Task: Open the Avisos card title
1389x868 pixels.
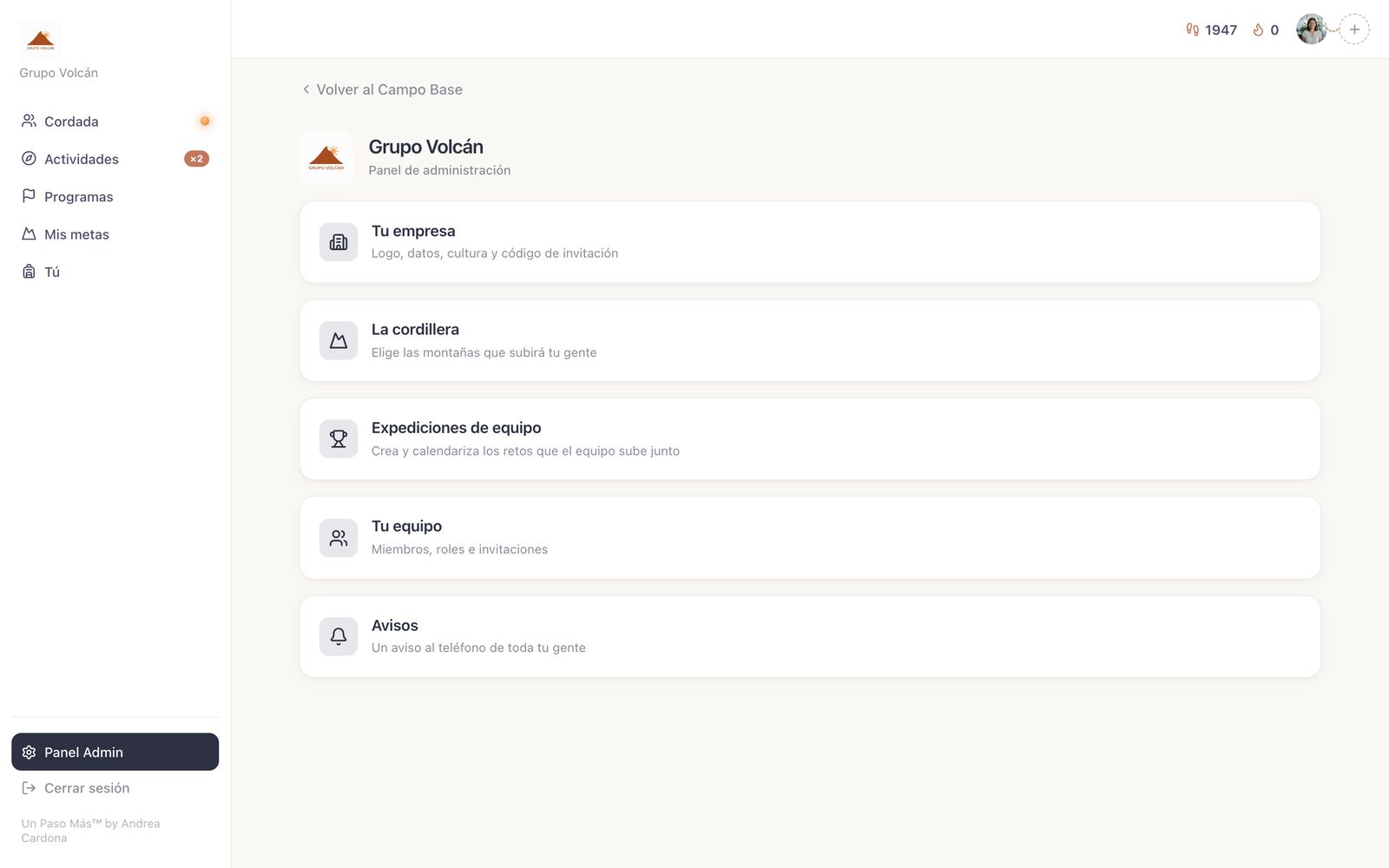Action: (395, 626)
